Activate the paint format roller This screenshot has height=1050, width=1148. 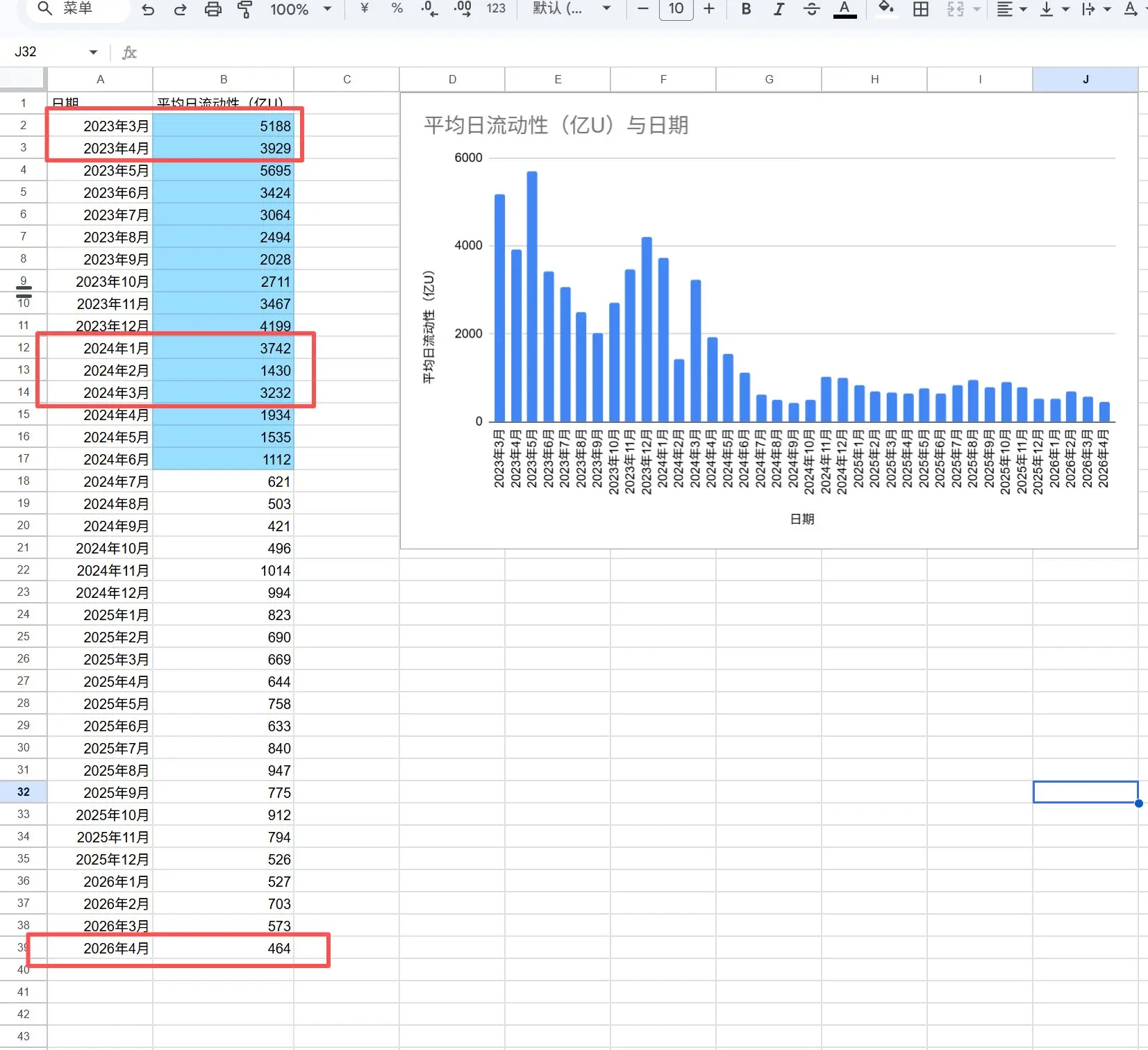point(244,9)
